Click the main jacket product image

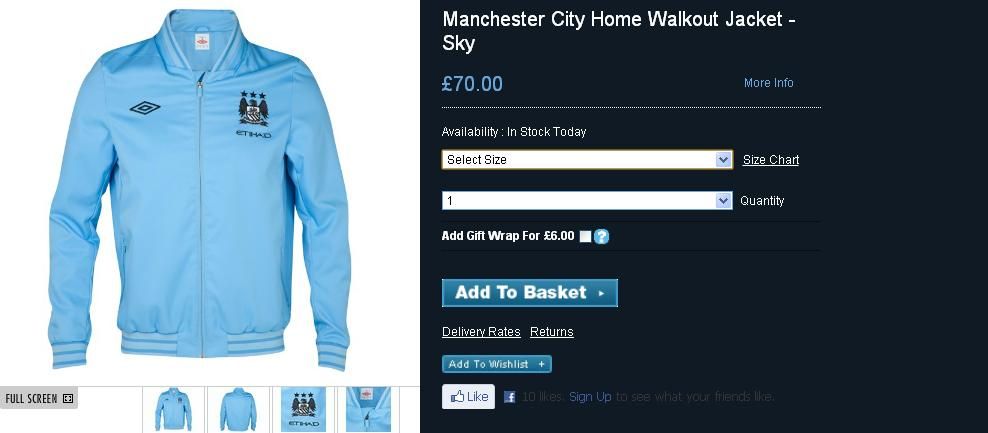[199, 189]
